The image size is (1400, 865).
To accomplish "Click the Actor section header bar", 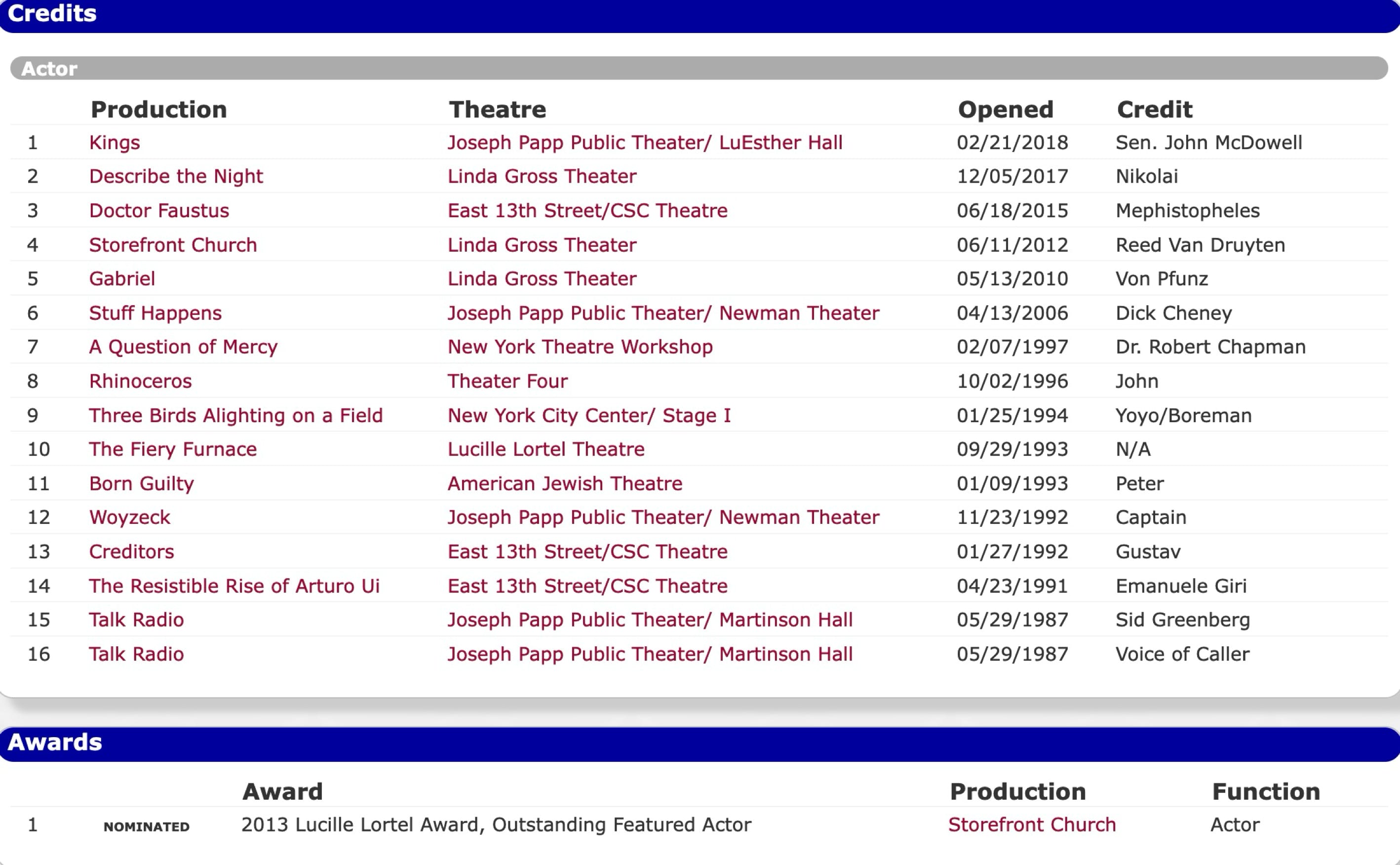I will (x=699, y=68).
